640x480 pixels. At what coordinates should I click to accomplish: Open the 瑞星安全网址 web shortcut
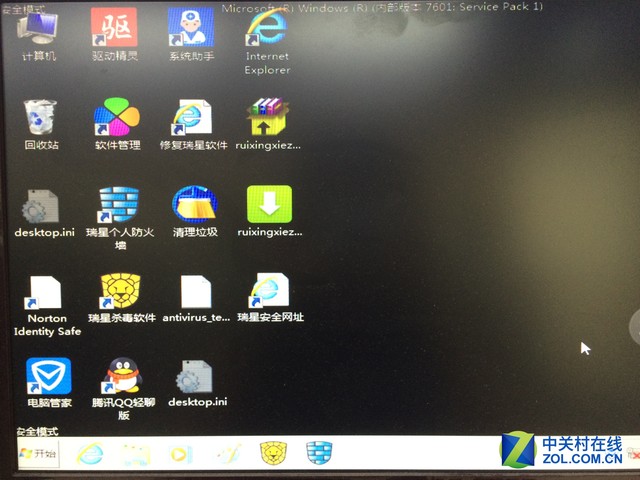[x=270, y=298]
